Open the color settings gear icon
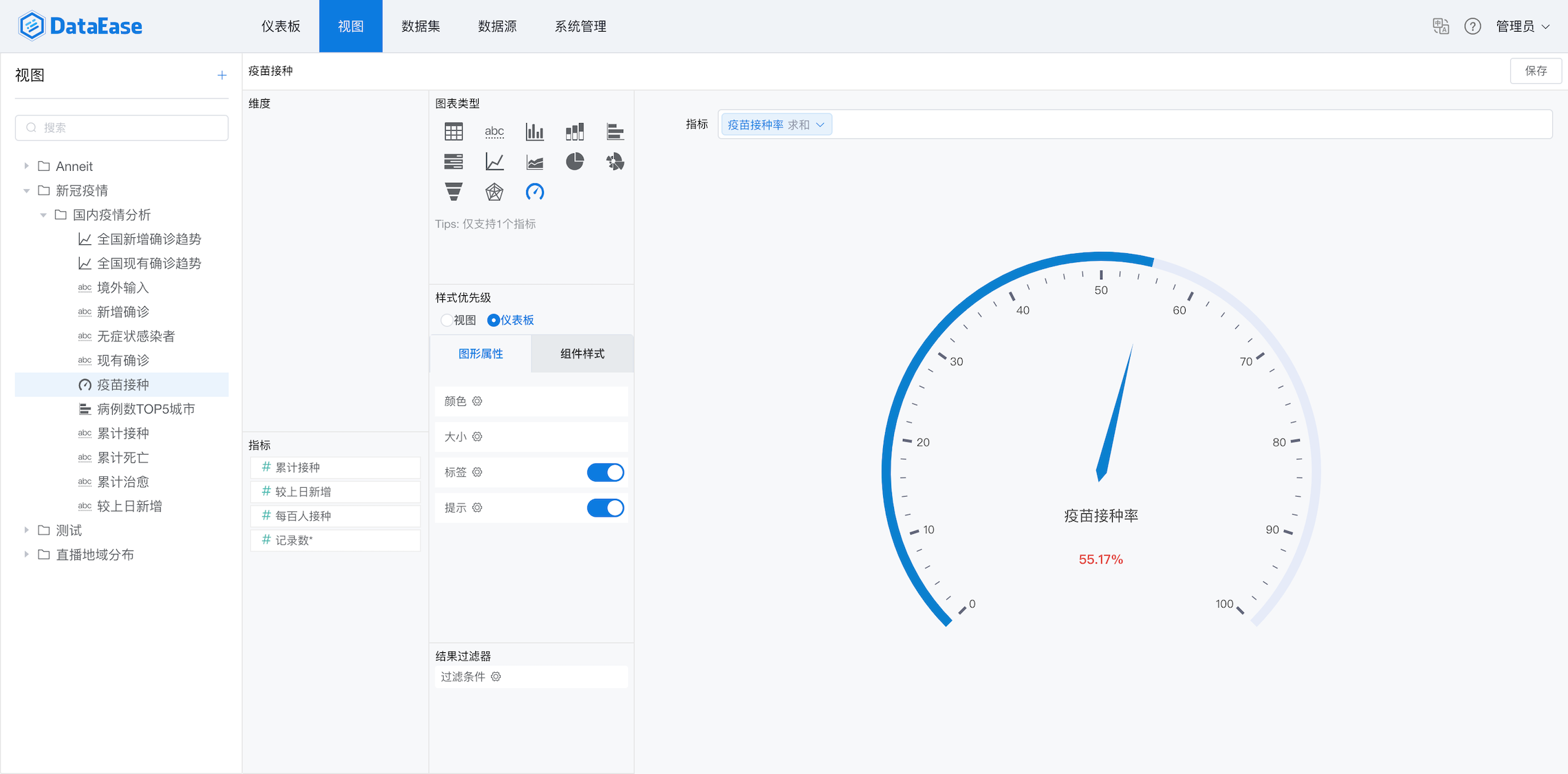 point(477,401)
